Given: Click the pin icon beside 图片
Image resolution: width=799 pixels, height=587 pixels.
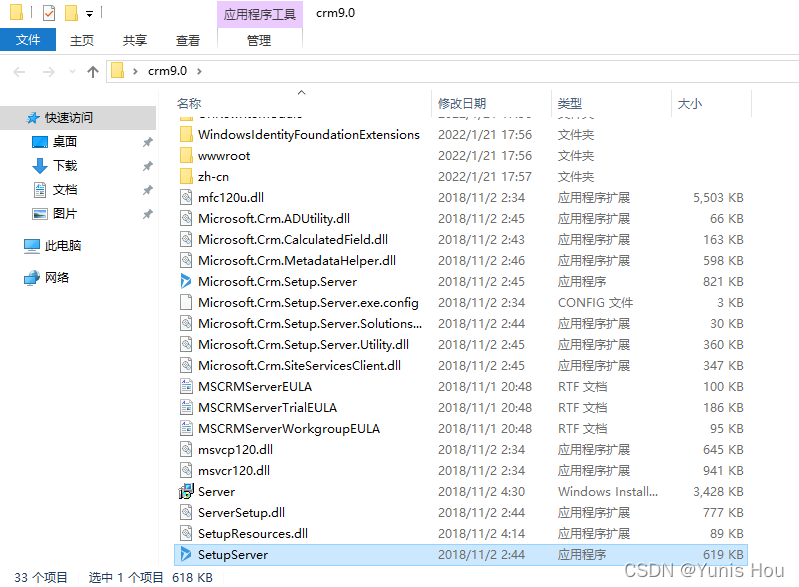Looking at the screenshot, I should point(148,214).
